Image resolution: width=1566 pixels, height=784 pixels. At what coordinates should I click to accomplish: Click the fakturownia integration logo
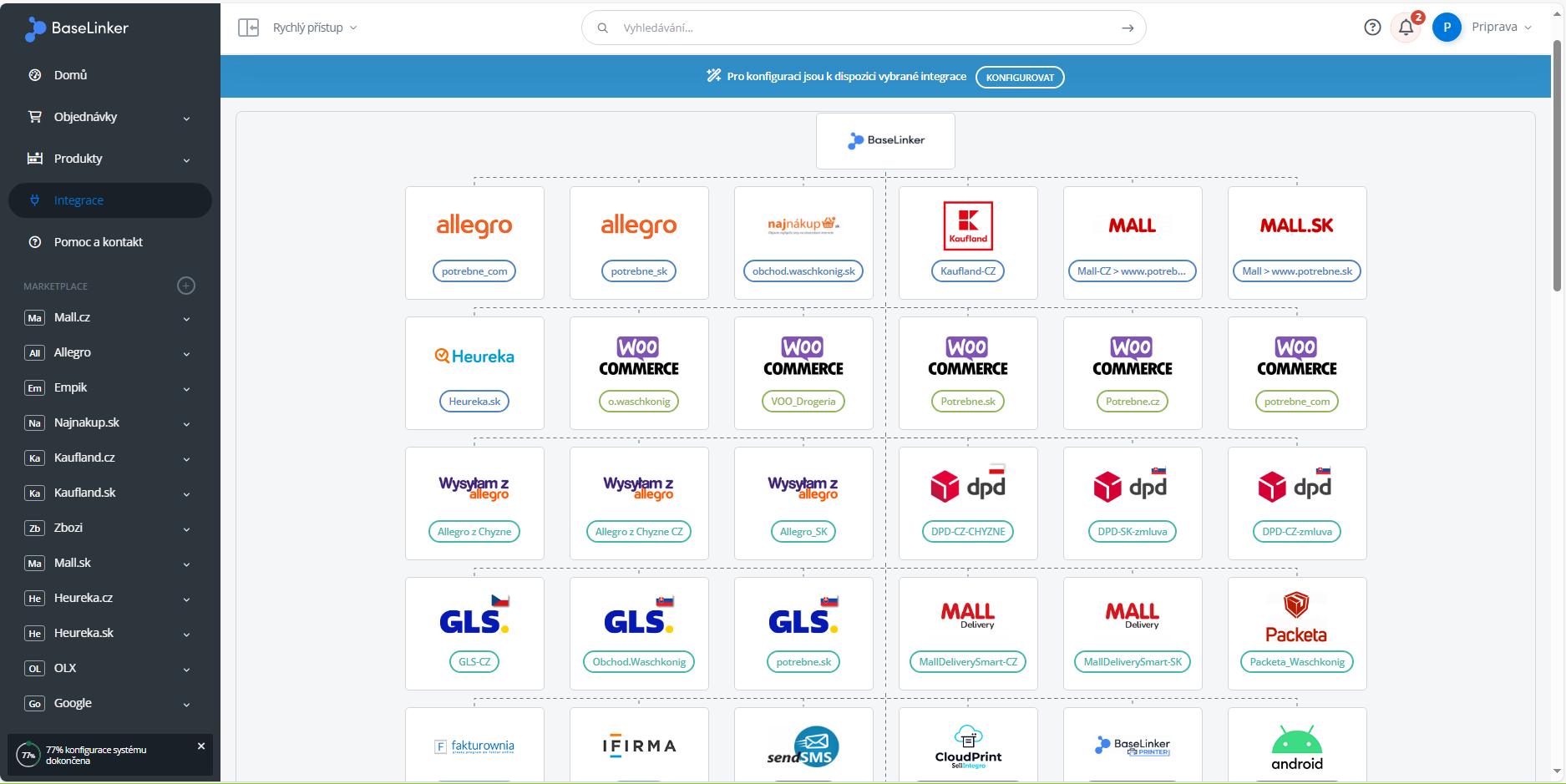coord(474,746)
